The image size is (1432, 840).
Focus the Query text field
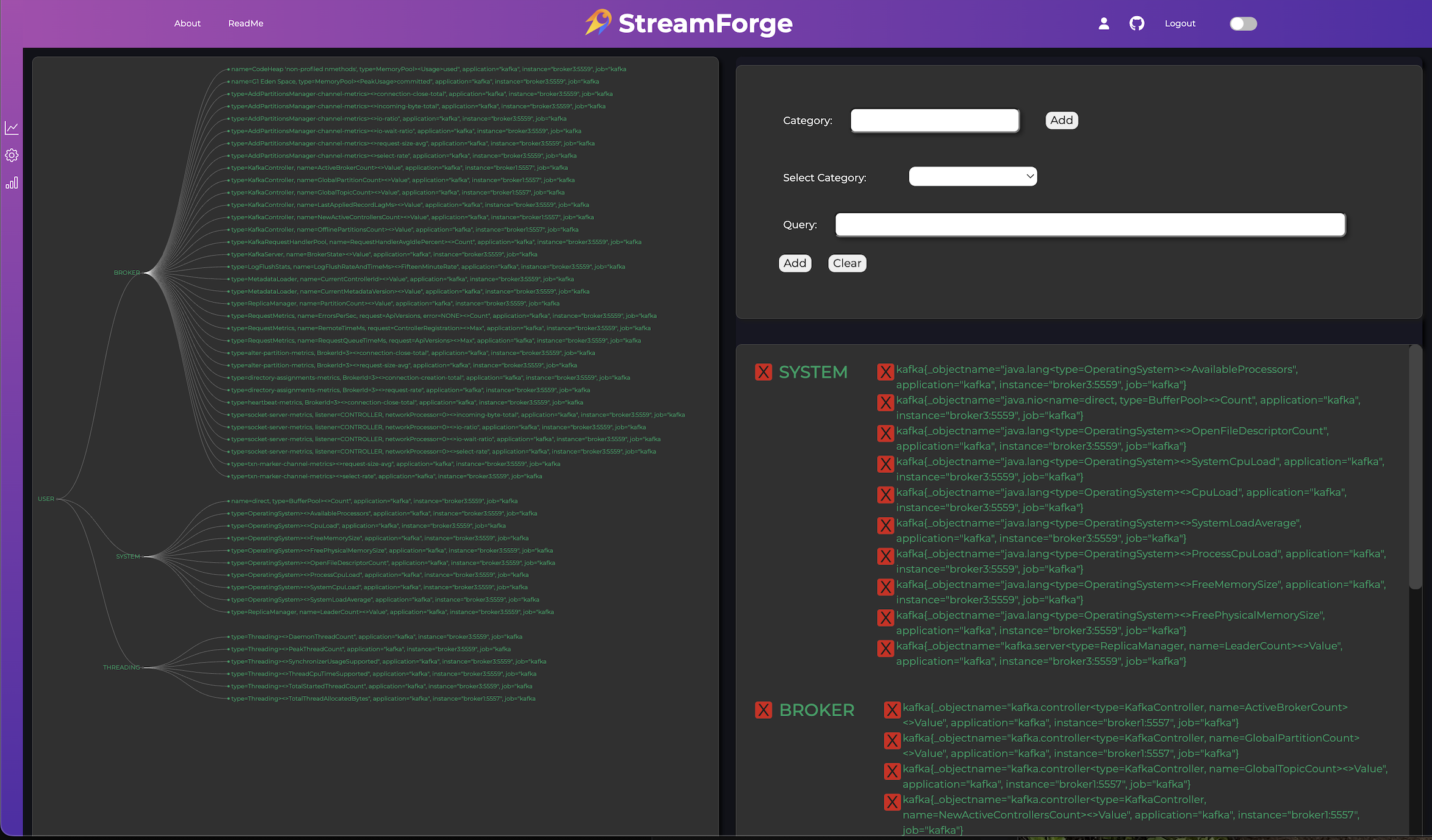click(1090, 224)
